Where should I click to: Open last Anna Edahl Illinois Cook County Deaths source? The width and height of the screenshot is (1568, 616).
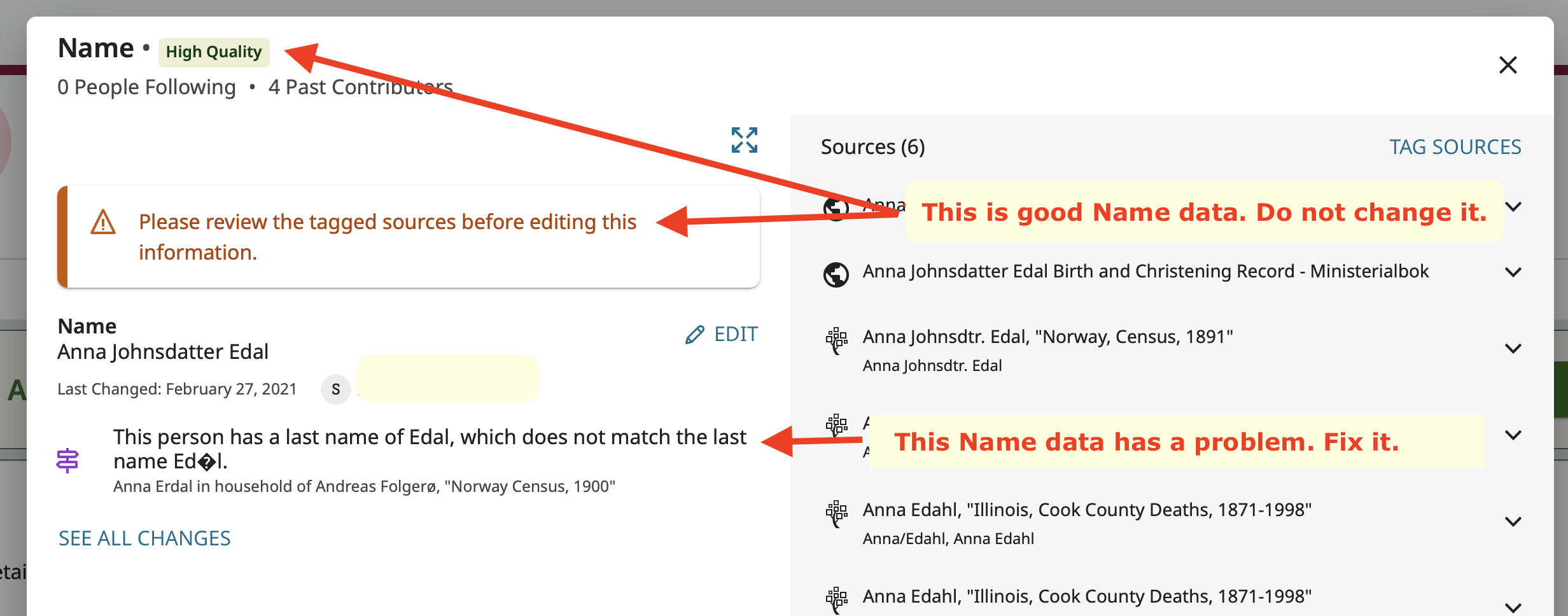[1087, 596]
